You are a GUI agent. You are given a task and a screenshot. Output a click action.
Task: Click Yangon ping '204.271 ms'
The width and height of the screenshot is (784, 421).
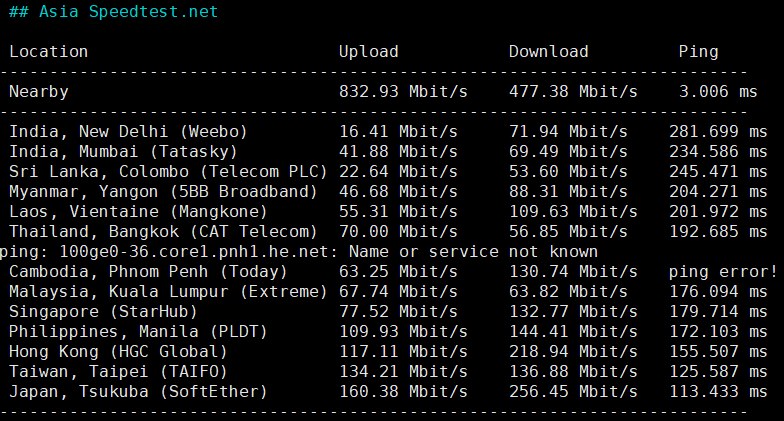tap(718, 192)
